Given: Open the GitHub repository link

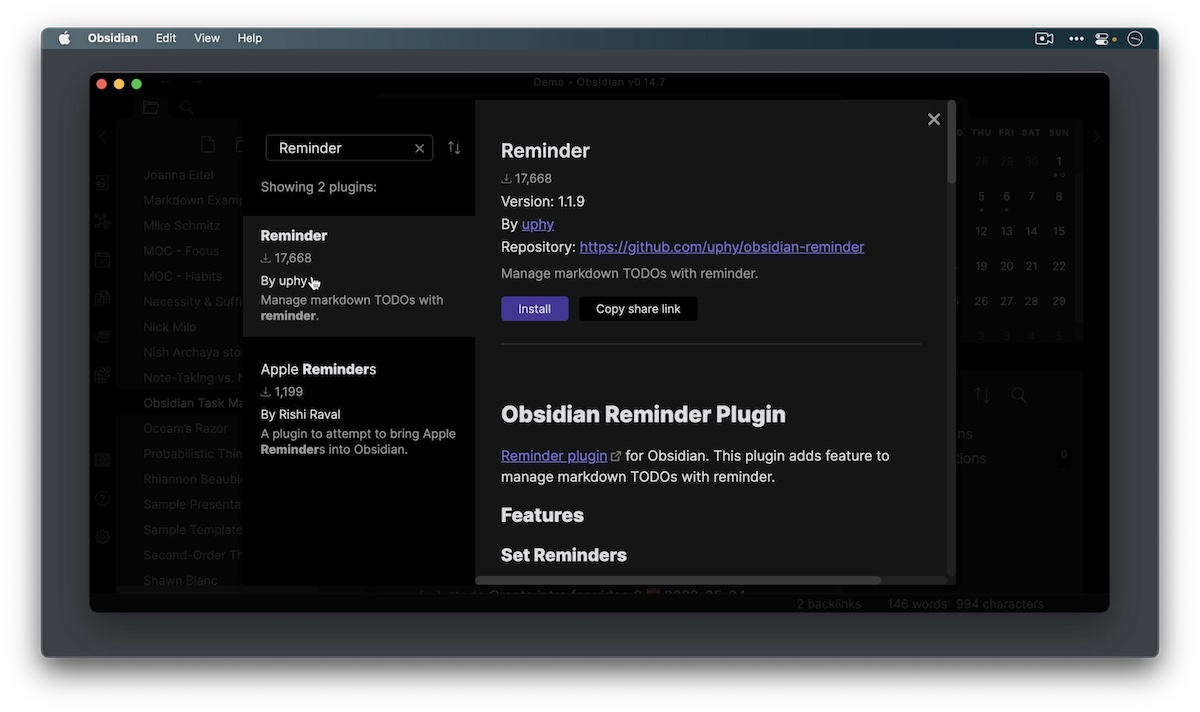Looking at the screenshot, I should [722, 247].
